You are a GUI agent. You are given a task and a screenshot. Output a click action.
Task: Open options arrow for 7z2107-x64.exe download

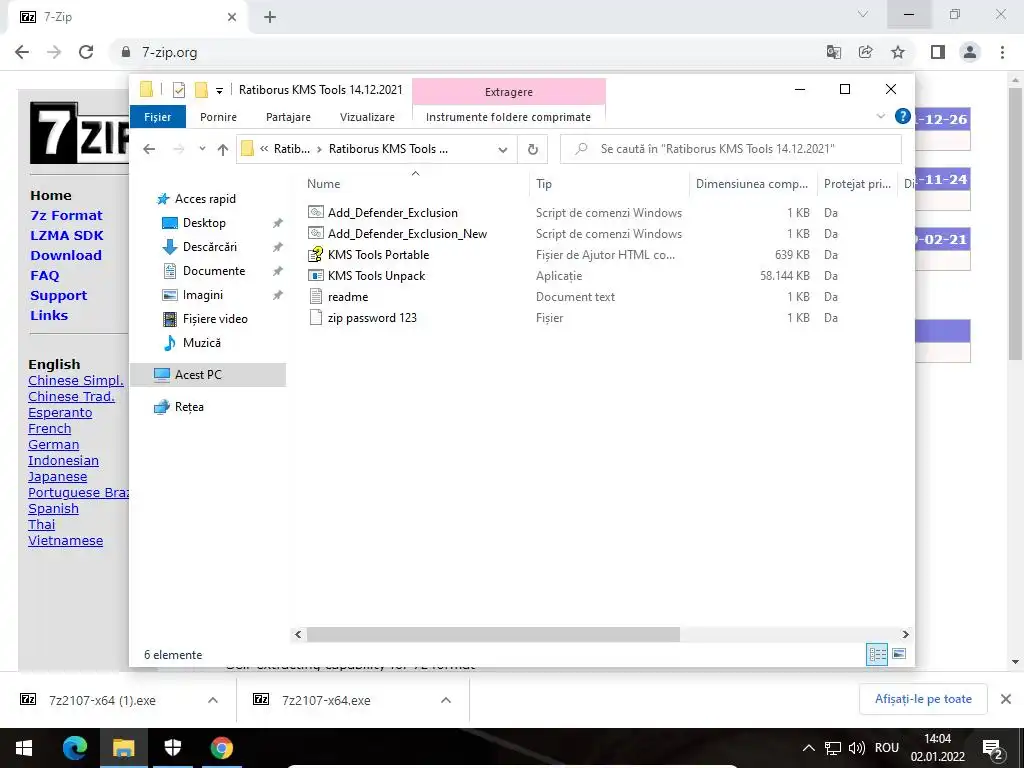(x=446, y=700)
